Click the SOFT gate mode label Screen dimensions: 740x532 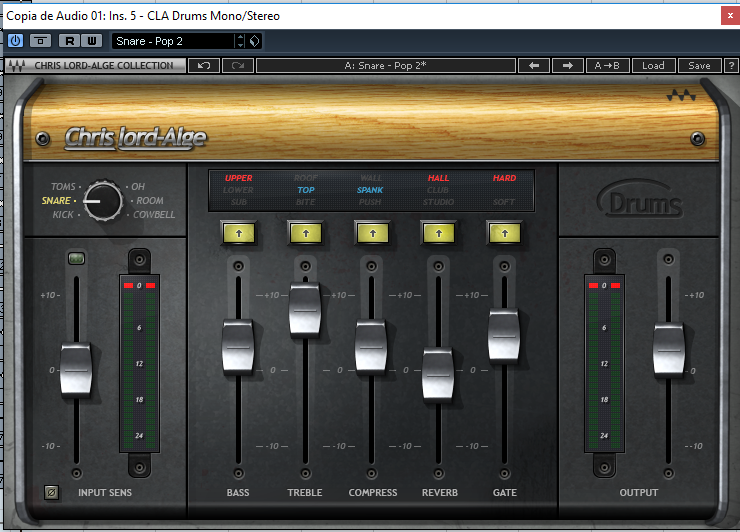click(x=504, y=202)
